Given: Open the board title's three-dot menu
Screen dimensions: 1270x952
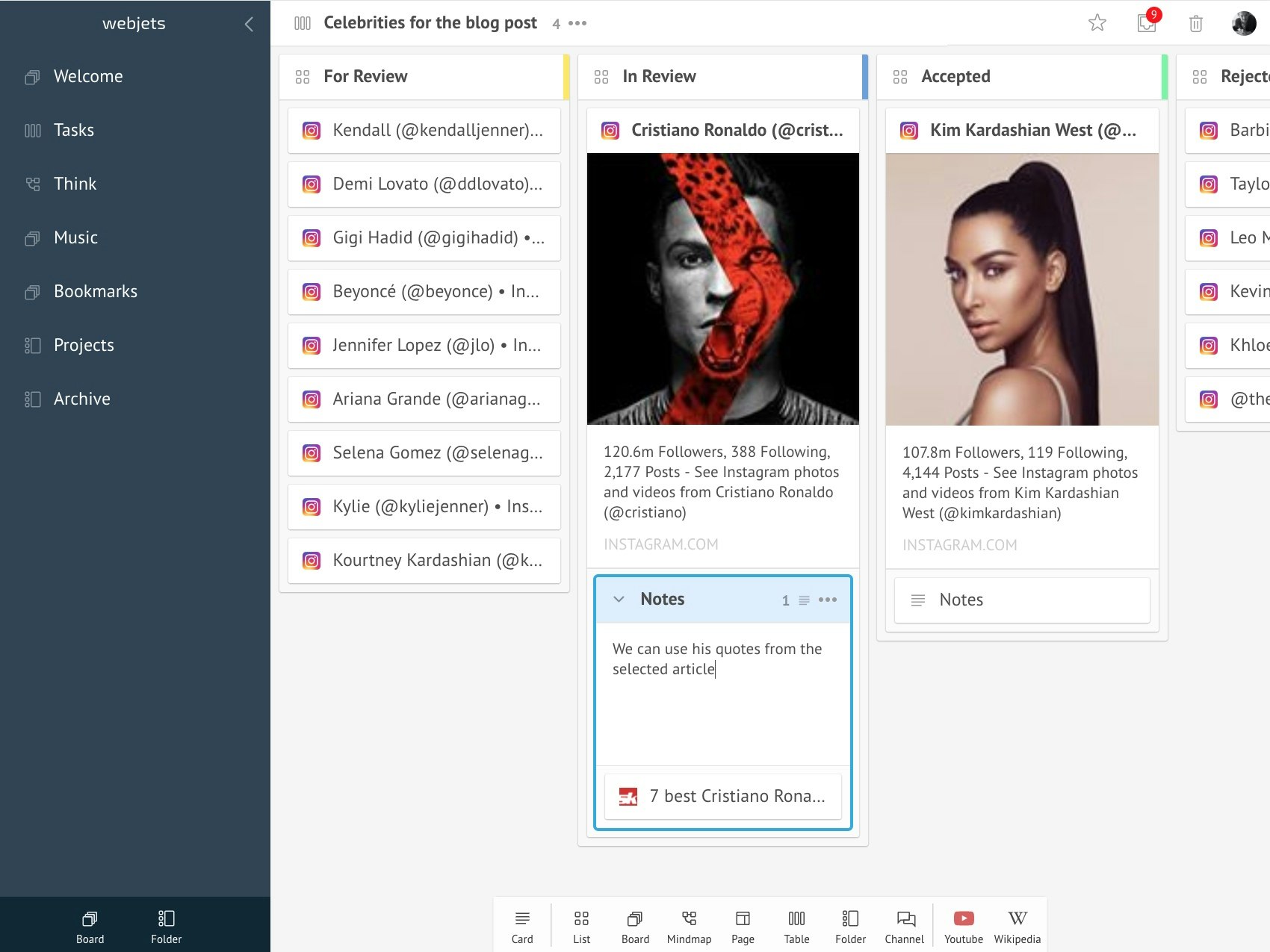Looking at the screenshot, I should coord(577,23).
